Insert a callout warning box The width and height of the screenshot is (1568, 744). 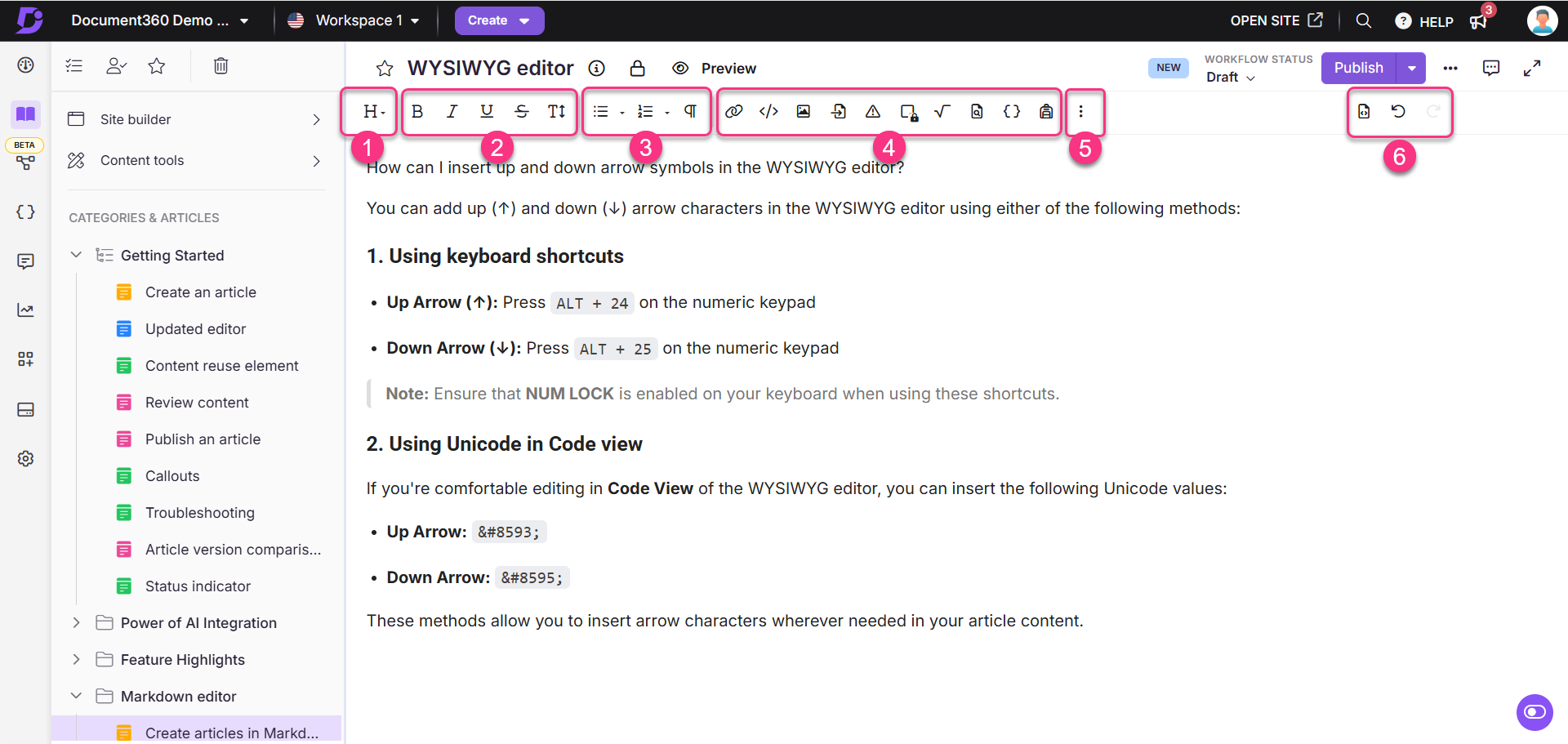(x=873, y=112)
